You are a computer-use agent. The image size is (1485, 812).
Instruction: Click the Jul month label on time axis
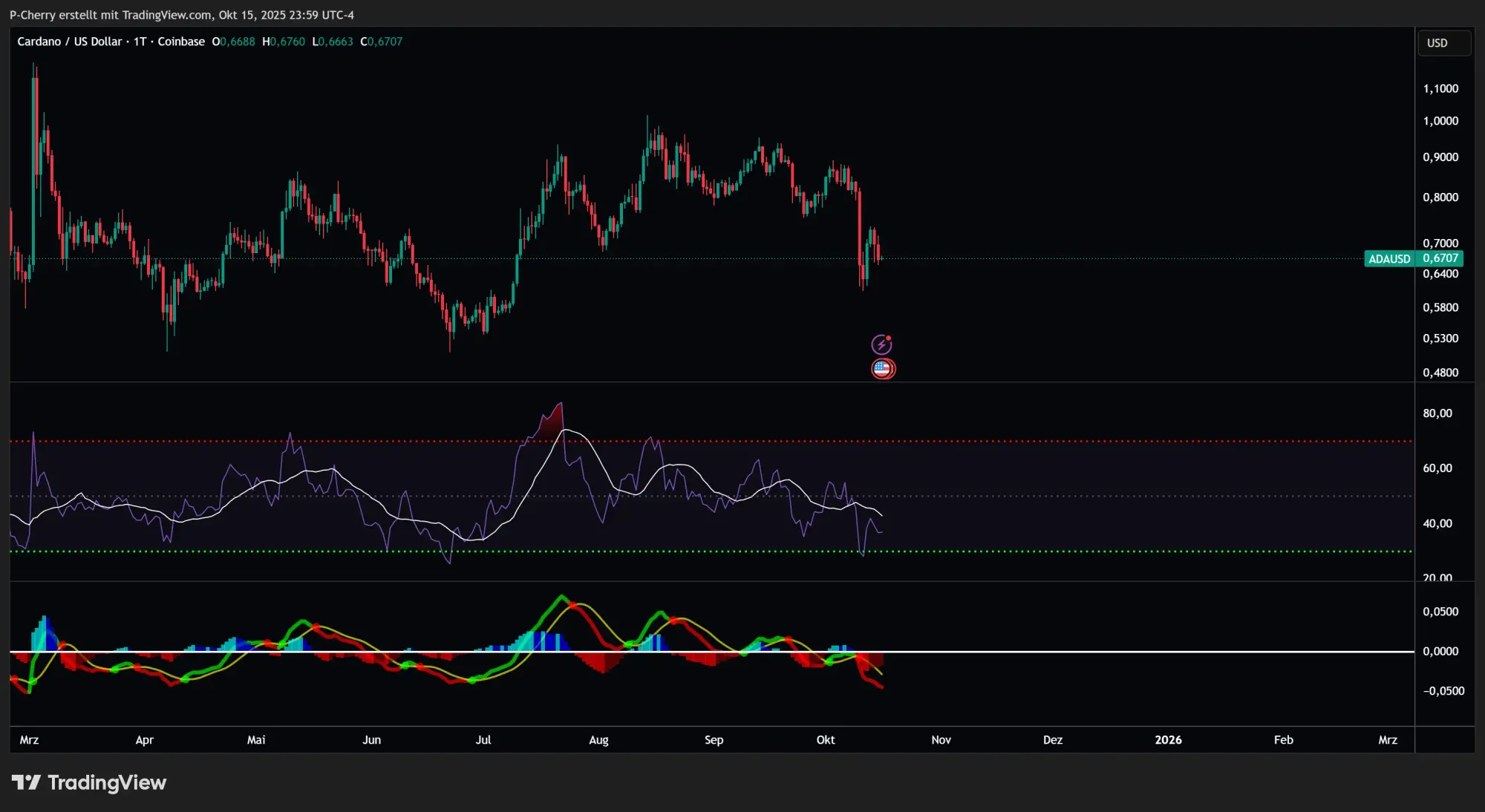point(483,740)
